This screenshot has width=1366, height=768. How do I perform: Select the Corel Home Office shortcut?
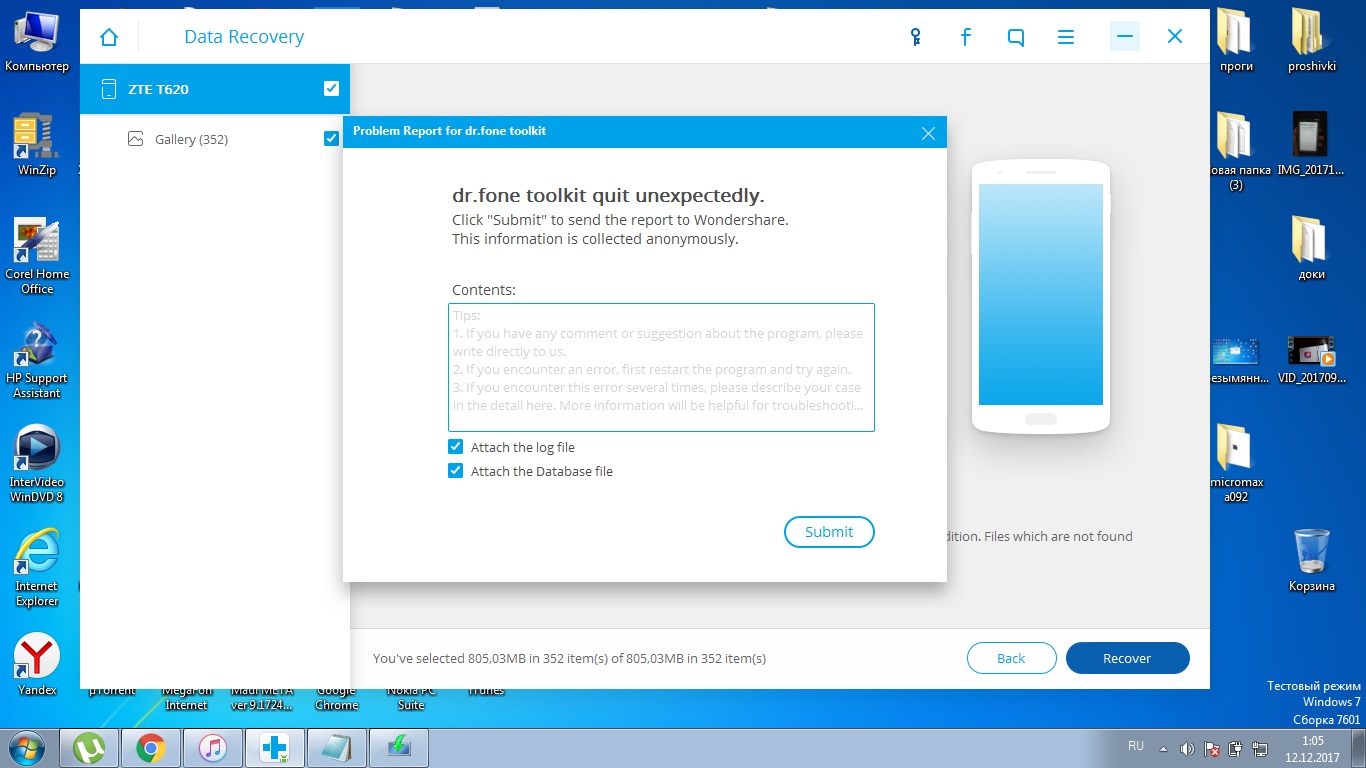click(37, 256)
